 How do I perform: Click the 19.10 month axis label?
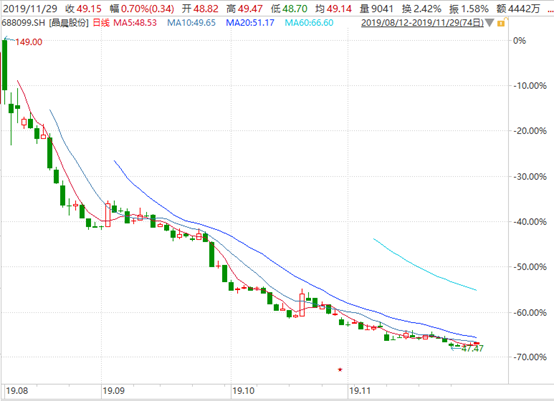tap(243, 391)
